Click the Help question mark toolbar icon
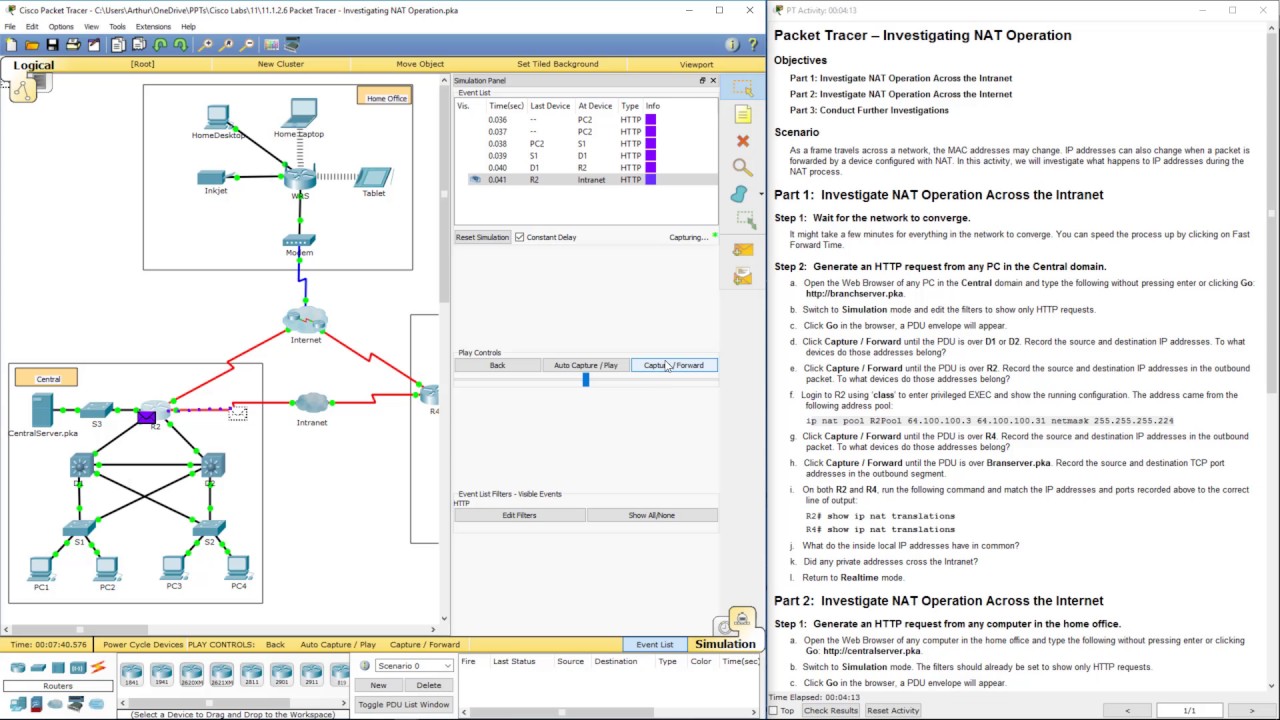 point(752,45)
